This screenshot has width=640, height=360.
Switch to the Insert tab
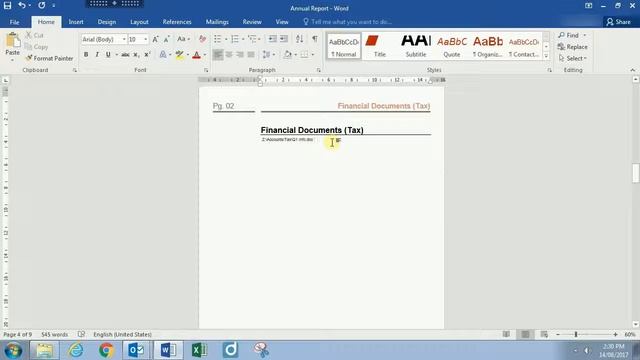click(76, 22)
